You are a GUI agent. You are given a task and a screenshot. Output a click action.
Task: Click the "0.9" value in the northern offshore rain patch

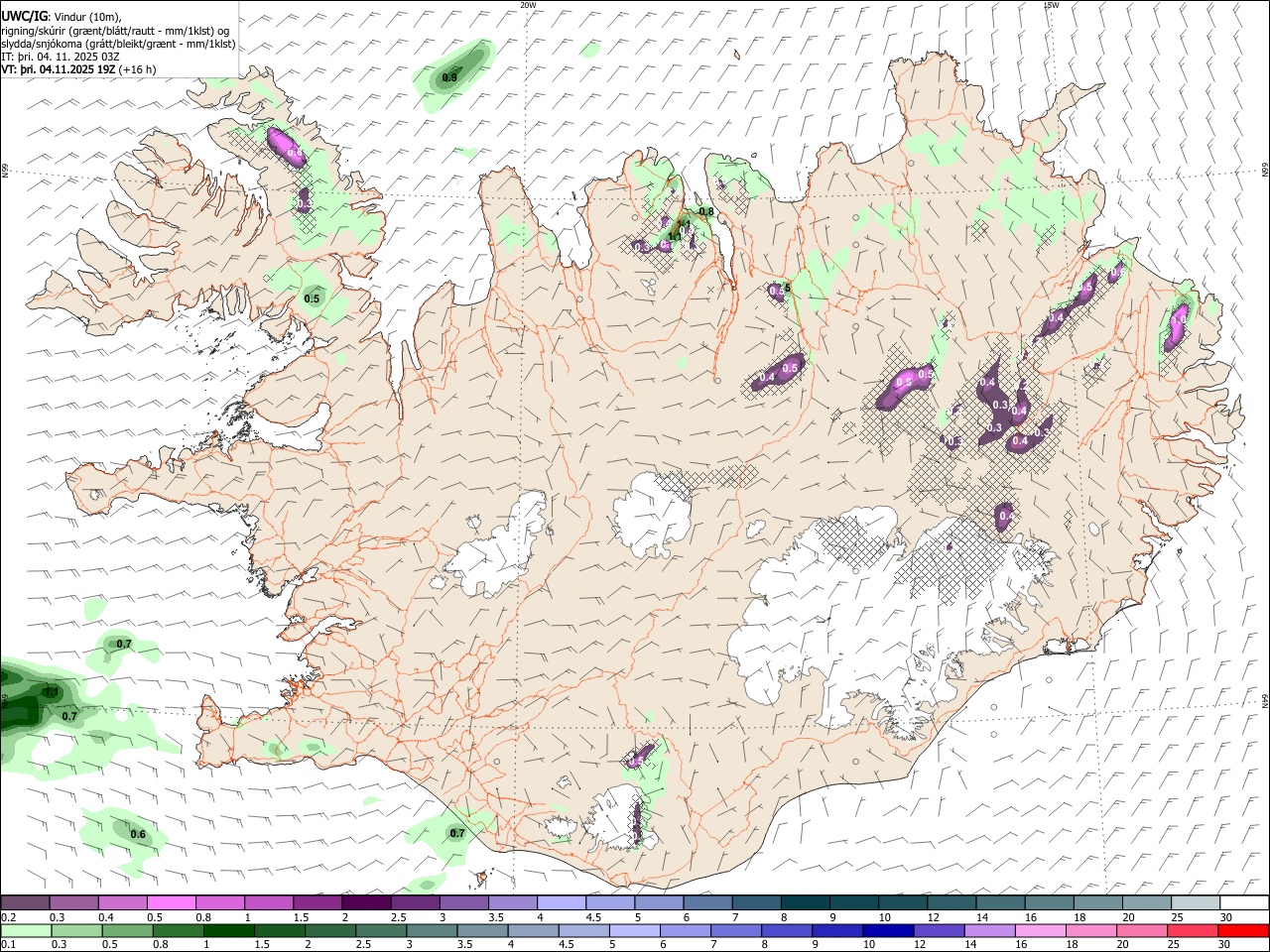click(449, 77)
